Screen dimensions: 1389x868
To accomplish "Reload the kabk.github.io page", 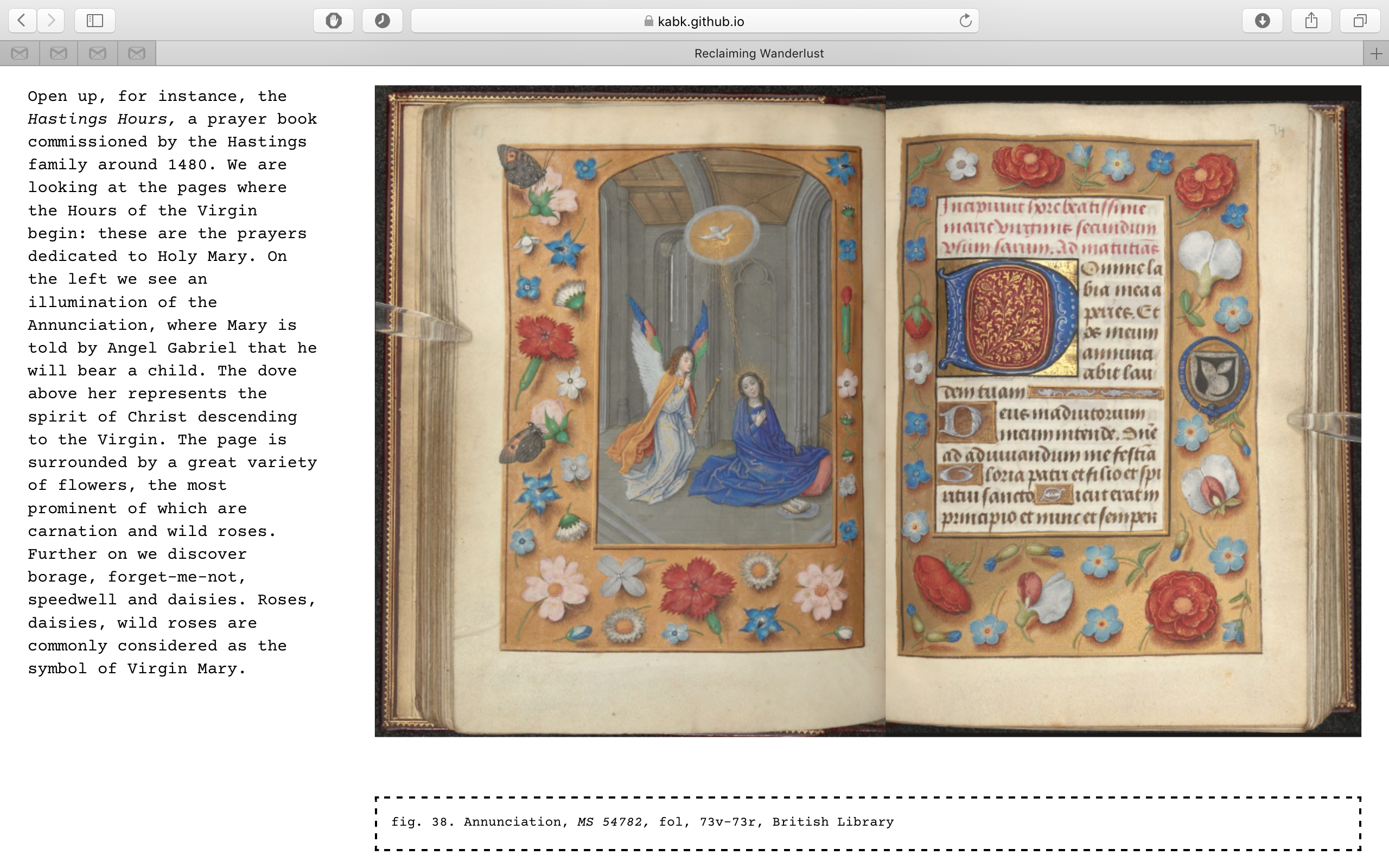I will pos(965,21).
